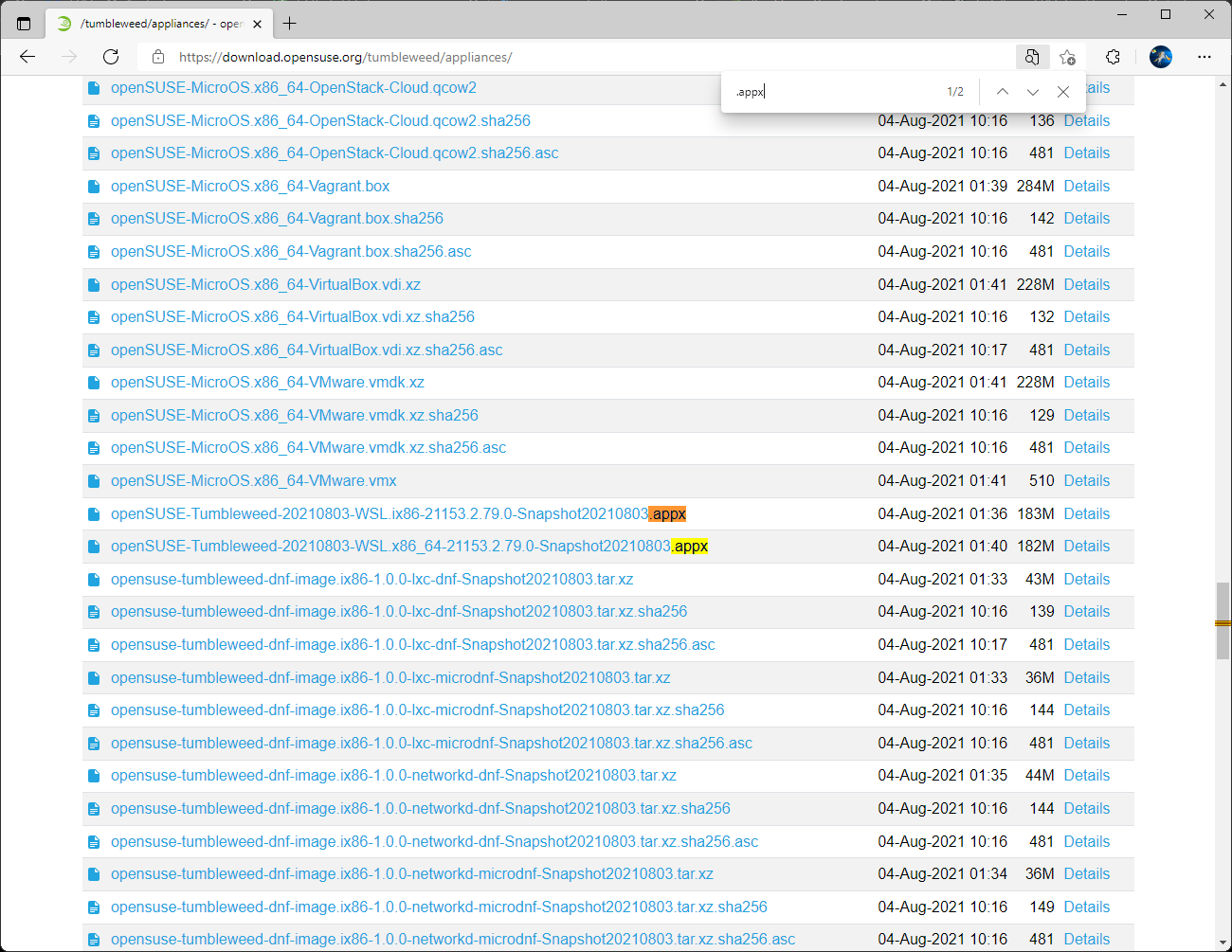Image resolution: width=1232 pixels, height=952 pixels.
Task: Open networkd-dnf Snapshot20210803.tar.xz link
Action: [393, 775]
